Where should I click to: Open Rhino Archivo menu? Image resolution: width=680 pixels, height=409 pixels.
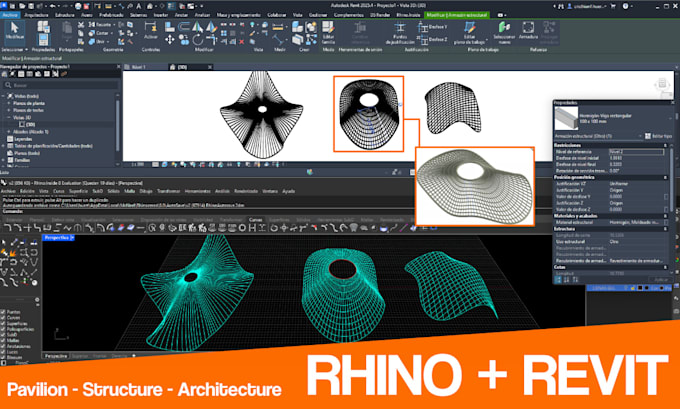pos(8,191)
